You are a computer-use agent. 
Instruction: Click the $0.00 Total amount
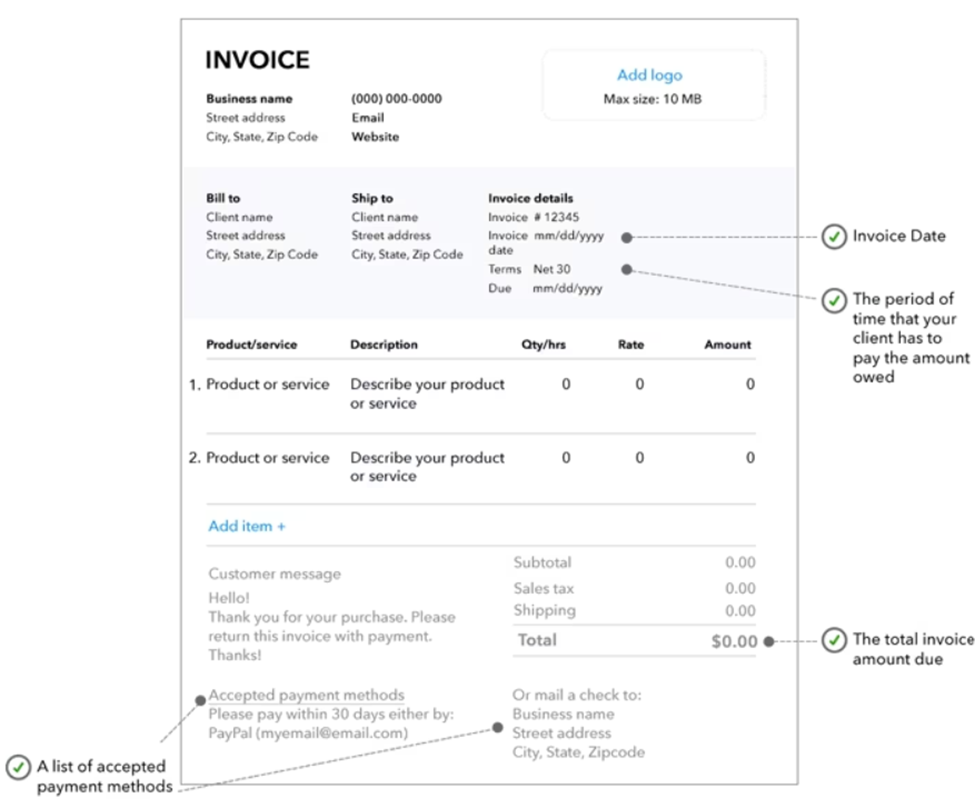(733, 641)
